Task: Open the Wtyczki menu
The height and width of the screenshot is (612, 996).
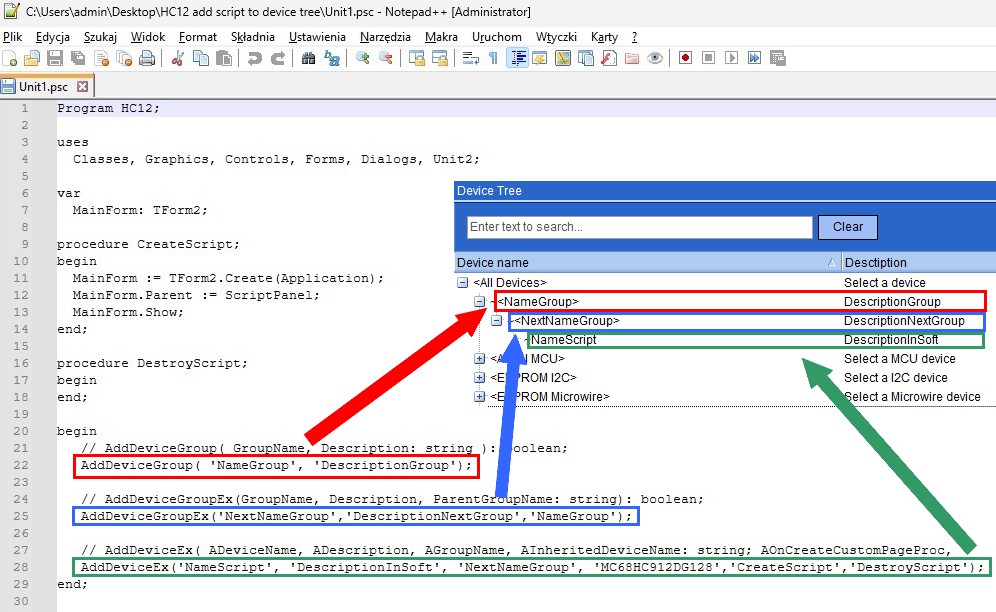Action: [x=556, y=37]
